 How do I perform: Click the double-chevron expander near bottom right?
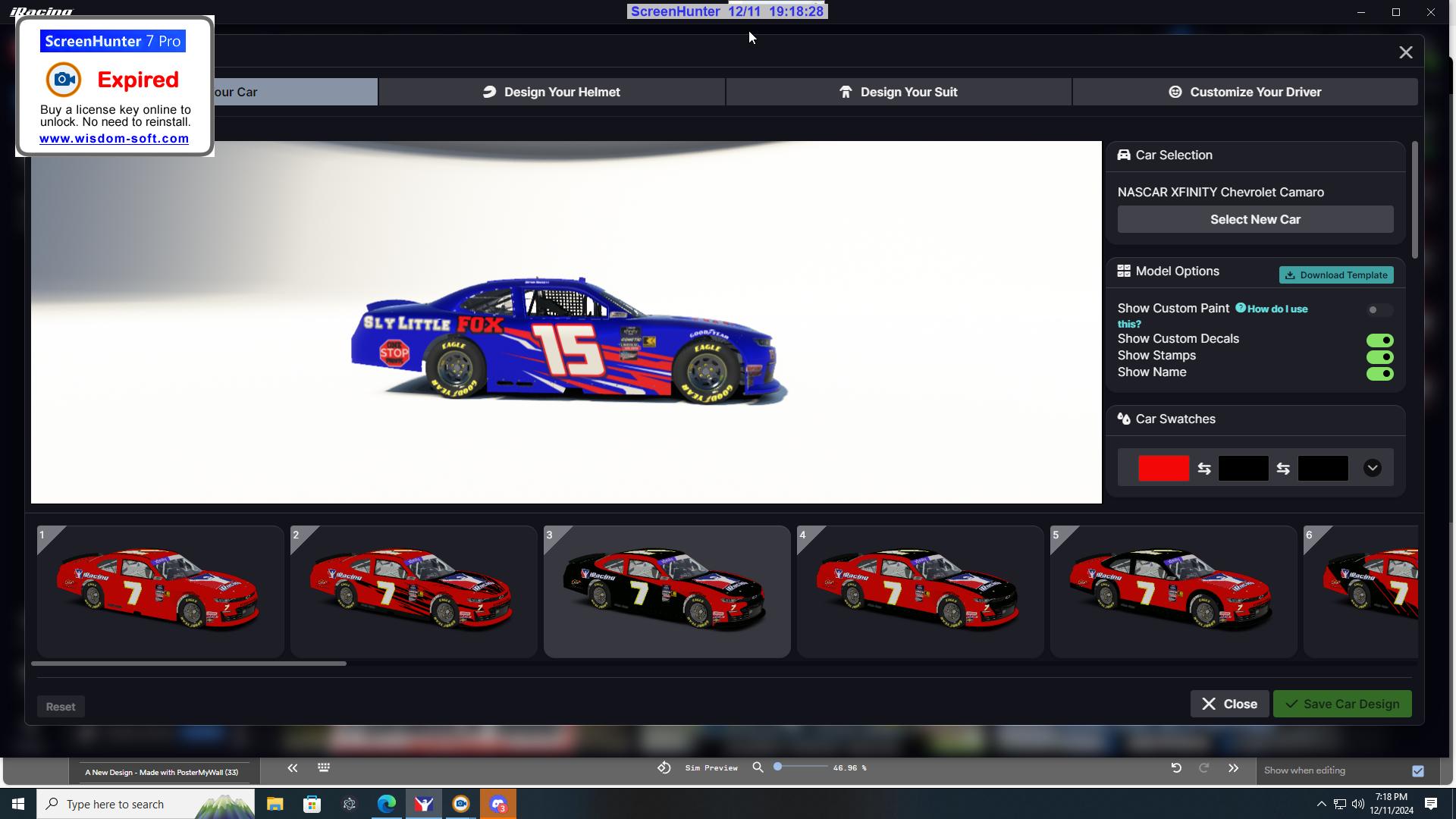click(1233, 767)
